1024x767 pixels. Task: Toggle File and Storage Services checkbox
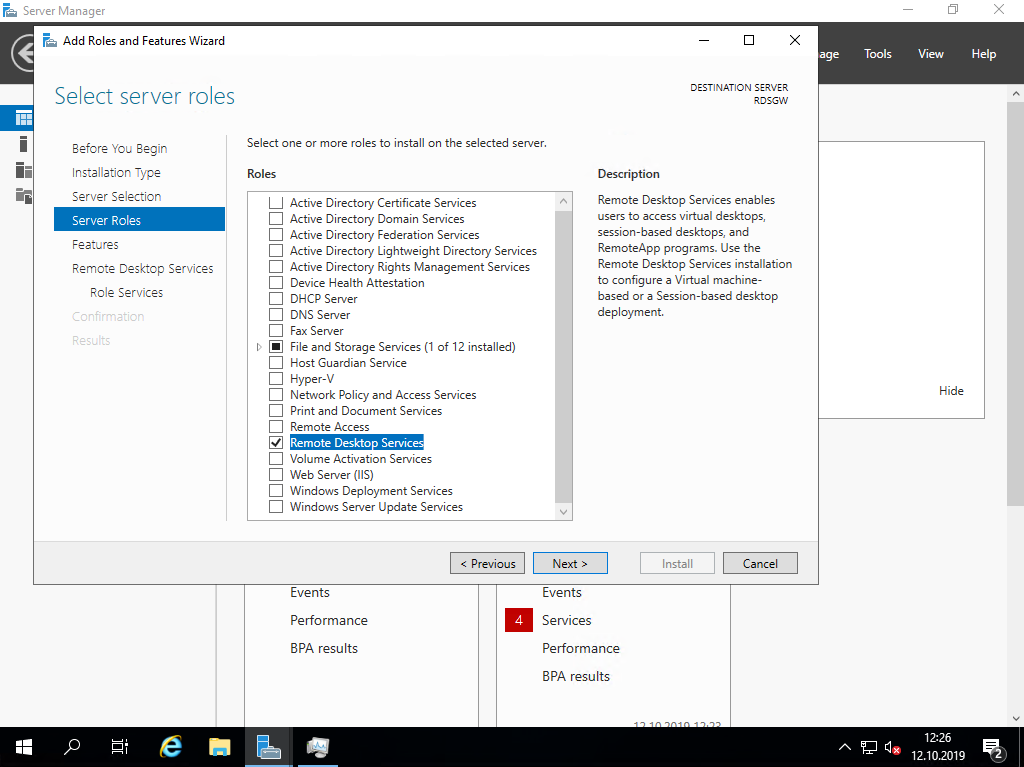tap(276, 347)
